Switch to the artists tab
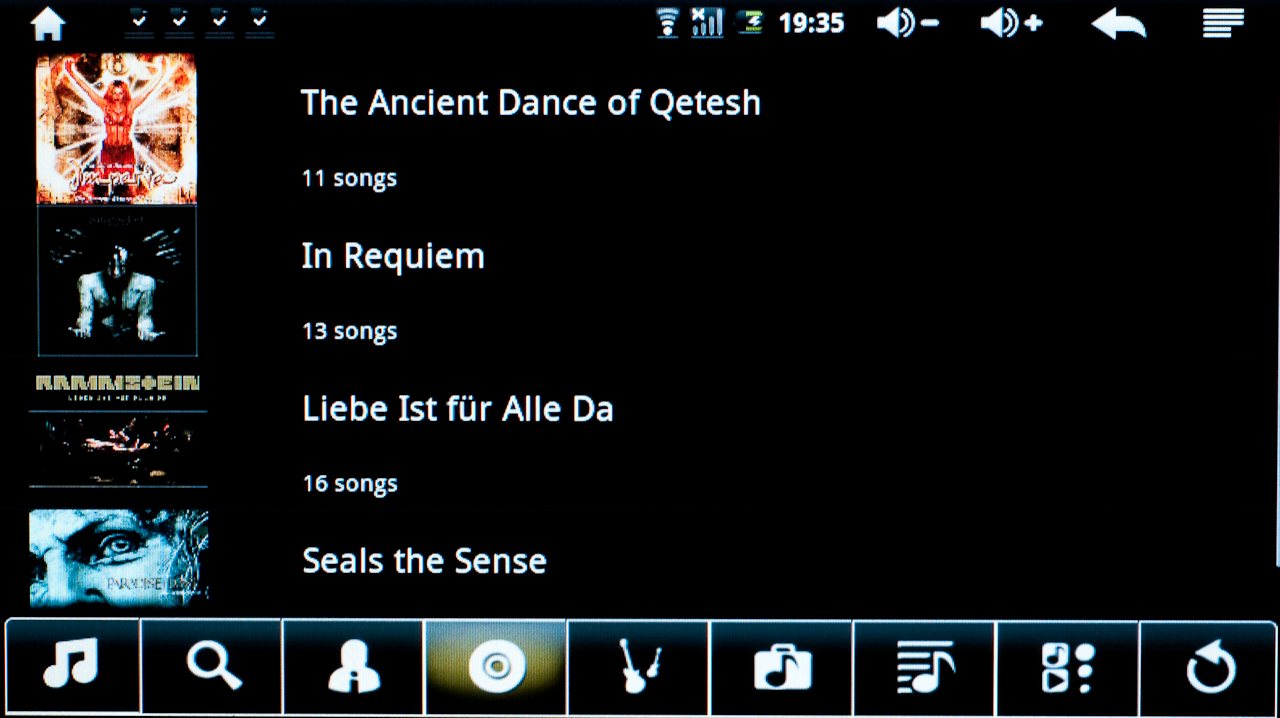1280x718 pixels. [x=354, y=666]
